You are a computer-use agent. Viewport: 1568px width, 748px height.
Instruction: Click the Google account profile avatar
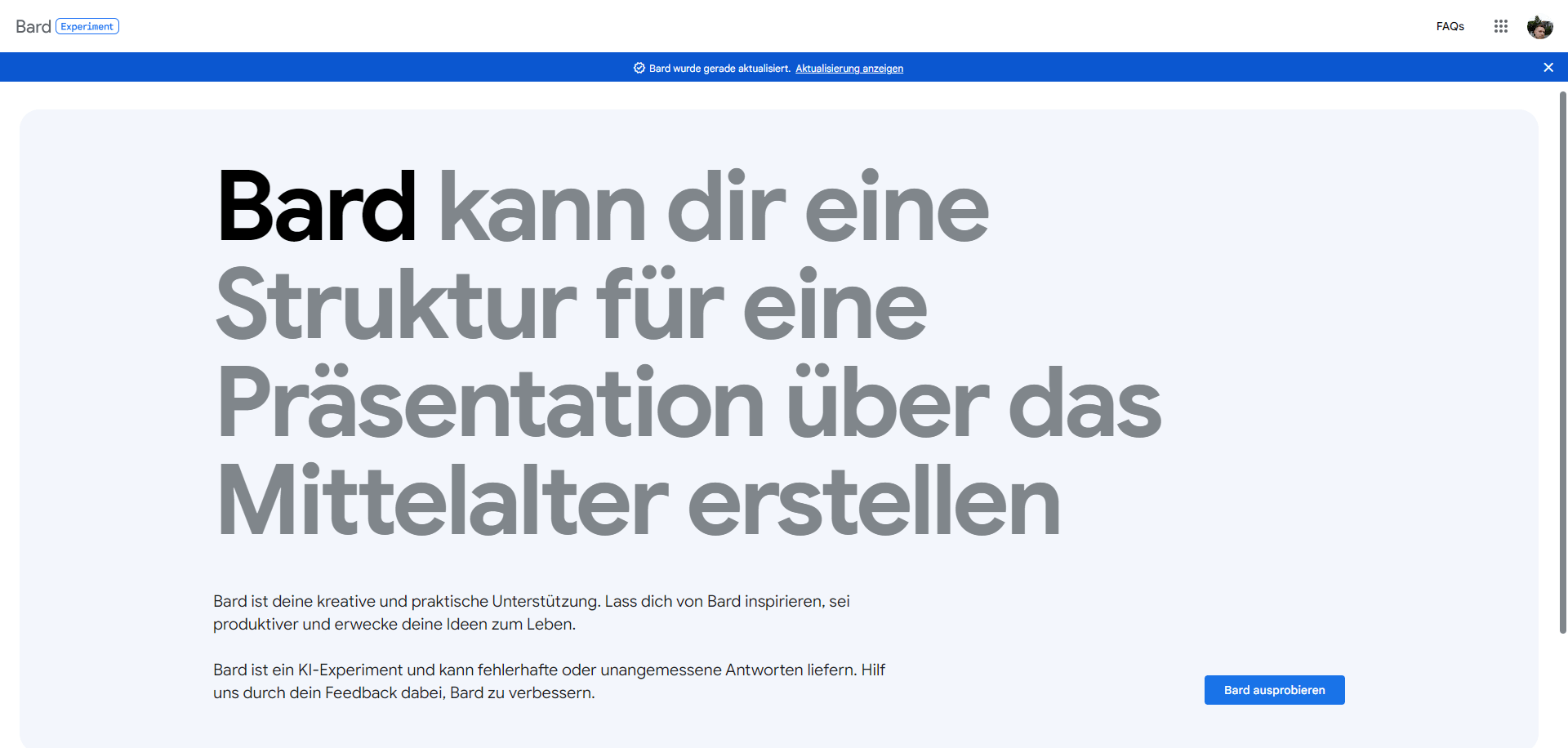pyautogui.click(x=1539, y=27)
